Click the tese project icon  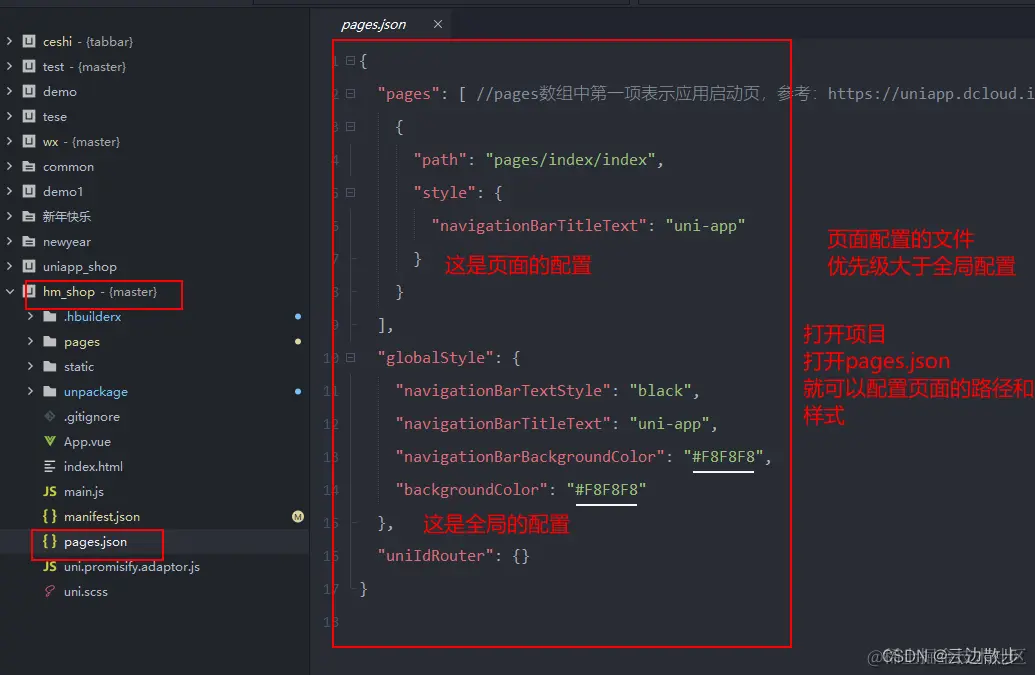click(x=29, y=116)
